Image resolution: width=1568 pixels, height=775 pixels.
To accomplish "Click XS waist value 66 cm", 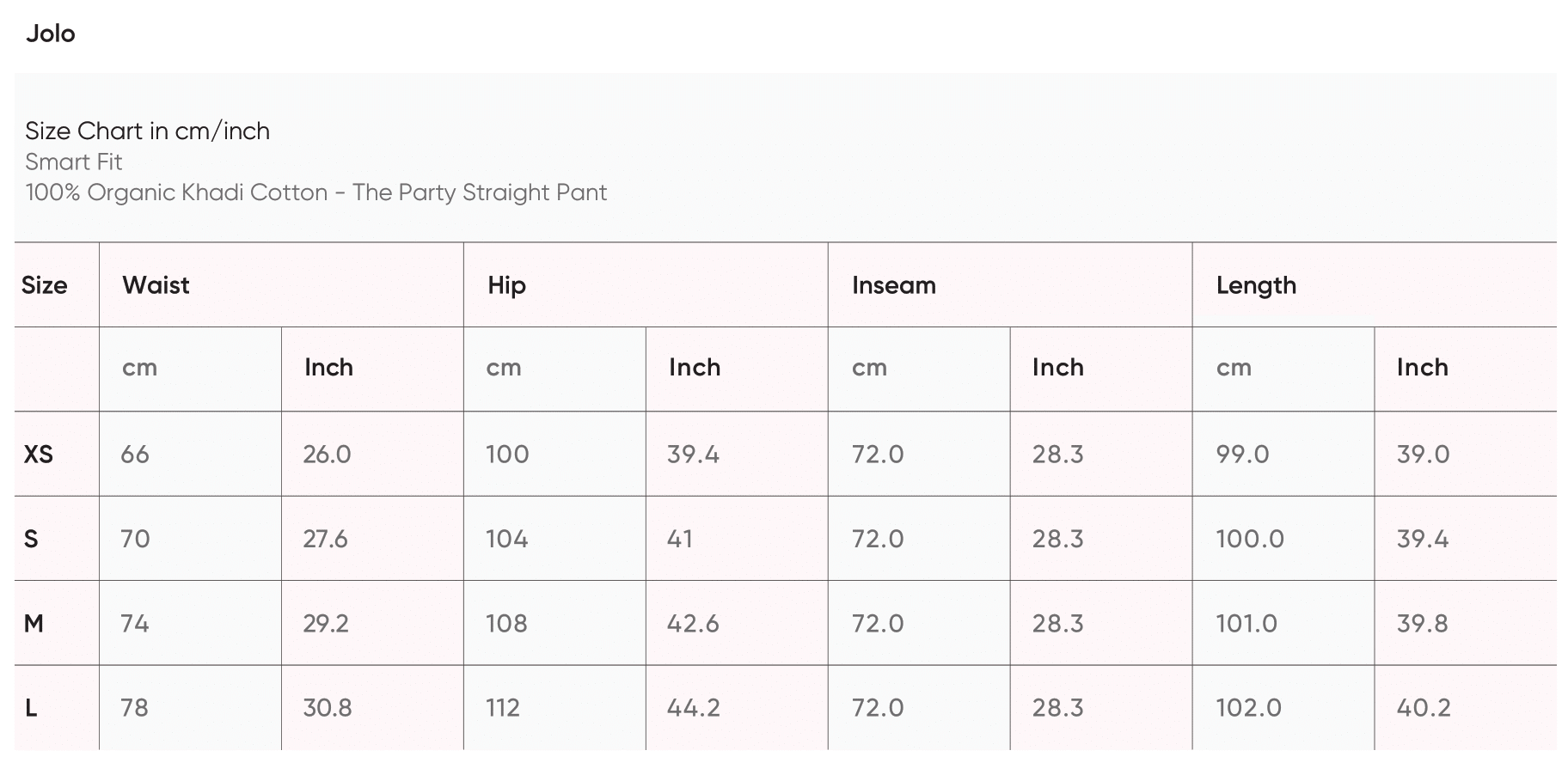I will coord(135,454).
